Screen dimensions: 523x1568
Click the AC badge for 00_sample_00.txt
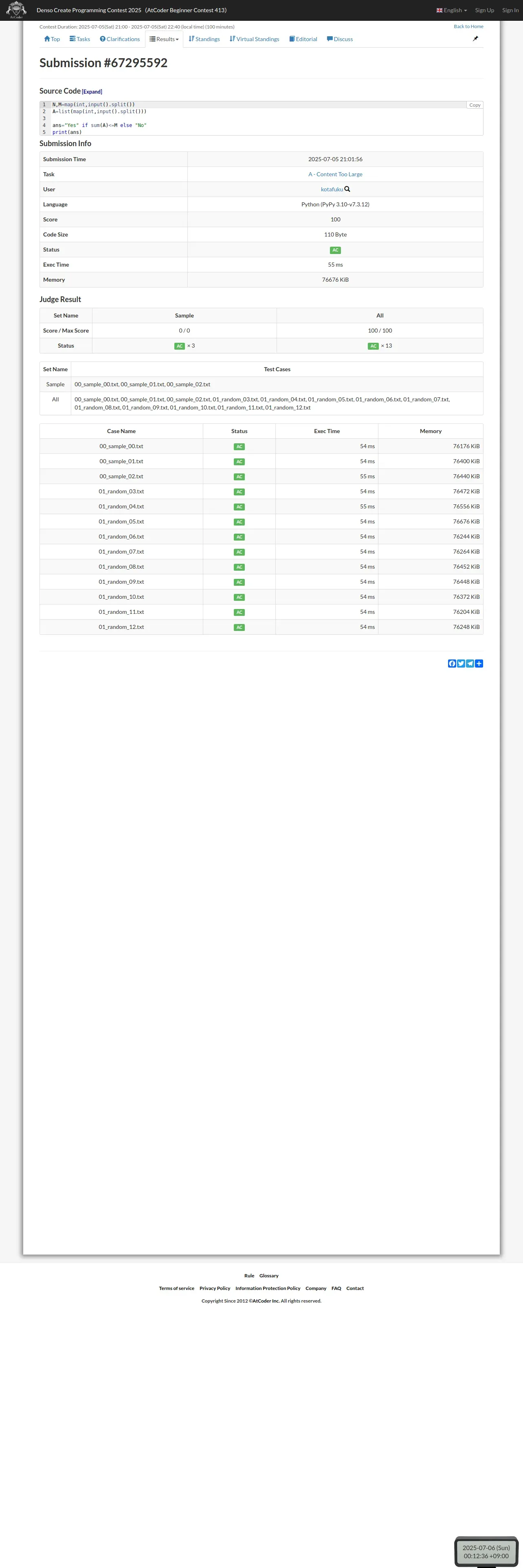239,447
